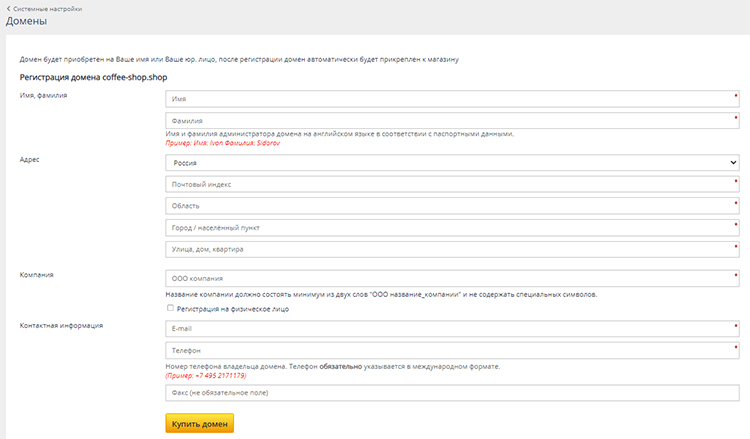Click the Улица, дом, квартира field
Screen dimensions: 750x439
(x=451, y=248)
